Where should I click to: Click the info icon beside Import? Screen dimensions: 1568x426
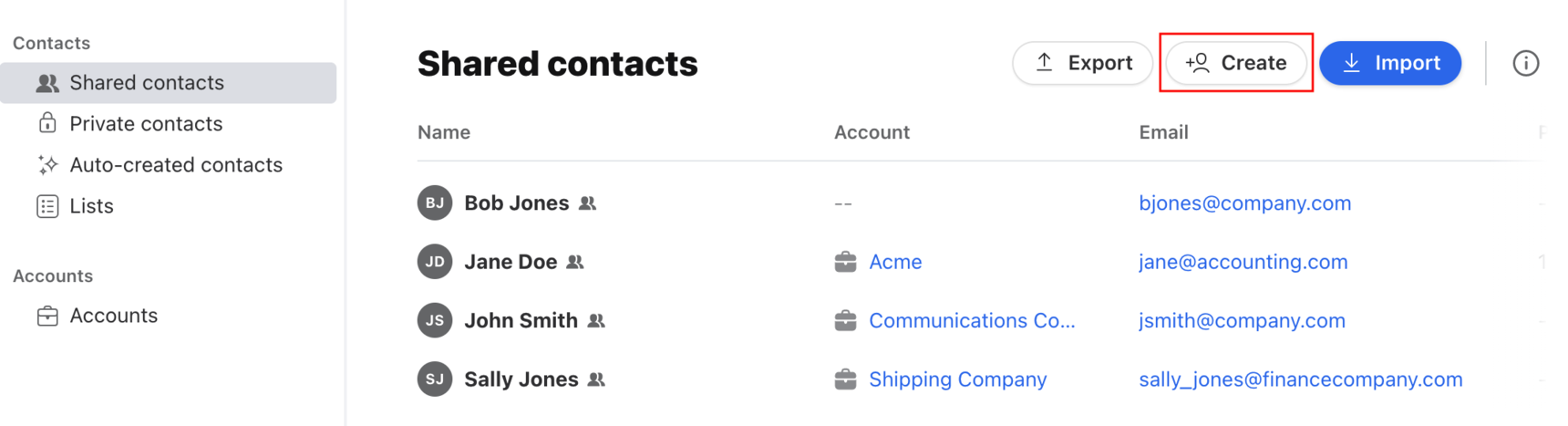tap(1525, 63)
